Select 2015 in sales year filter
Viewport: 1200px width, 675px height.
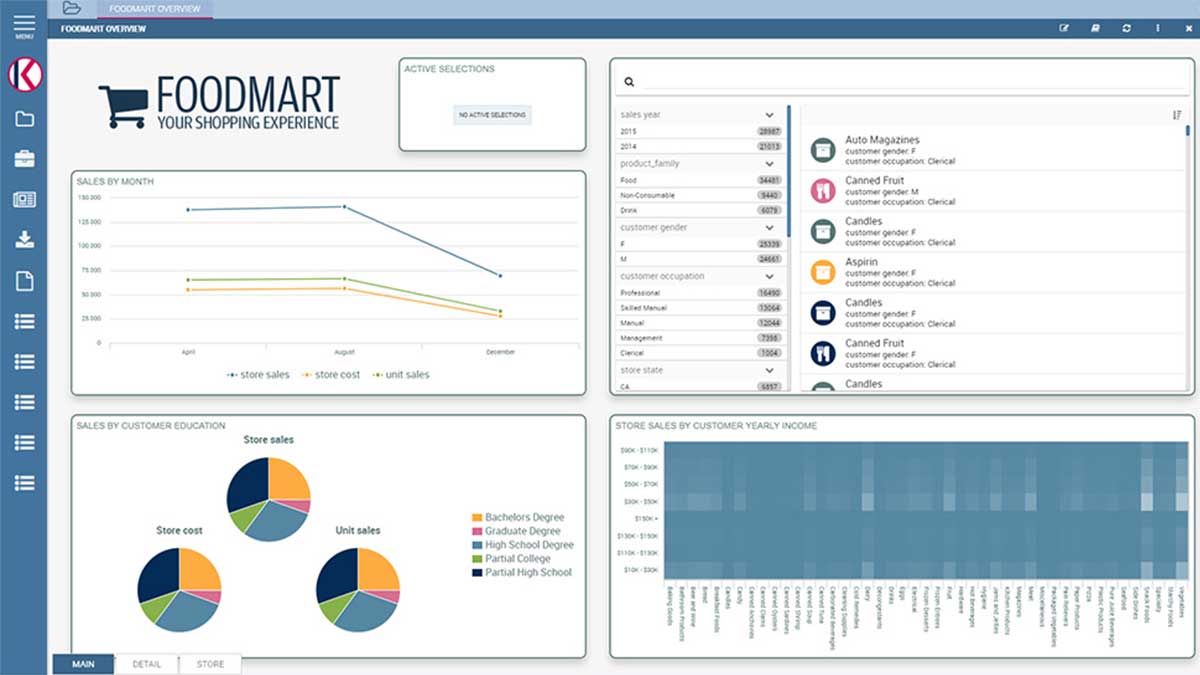(700, 132)
